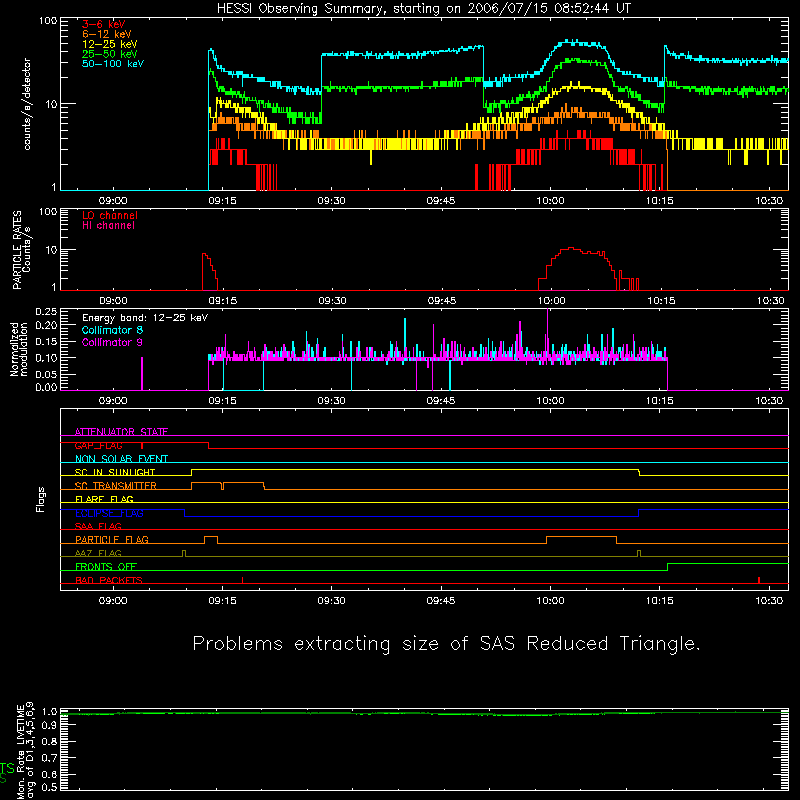800x800 pixels.
Task: Click the 0.15 value on the modulation y-axis
Action: coord(46,342)
